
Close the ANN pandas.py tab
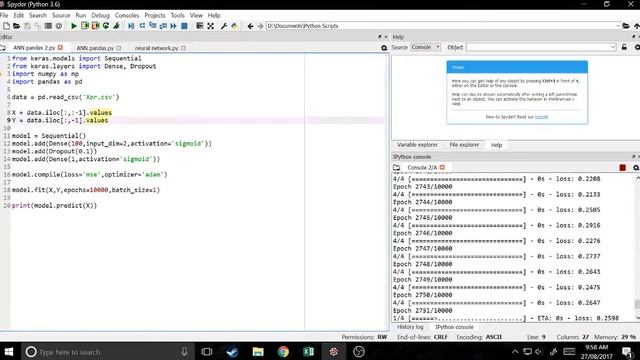click(x=119, y=48)
